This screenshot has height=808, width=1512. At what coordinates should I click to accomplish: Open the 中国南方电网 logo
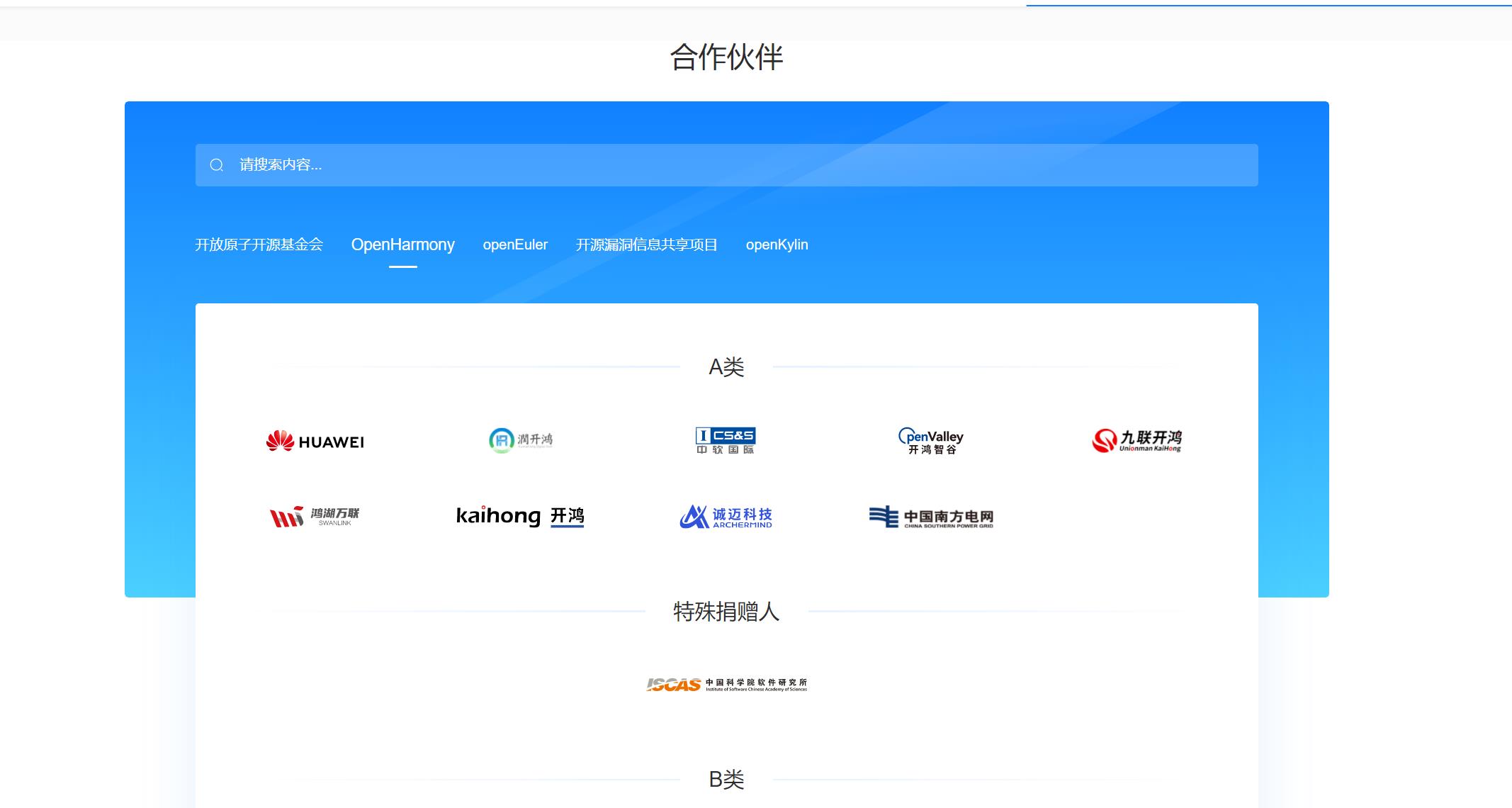point(931,517)
